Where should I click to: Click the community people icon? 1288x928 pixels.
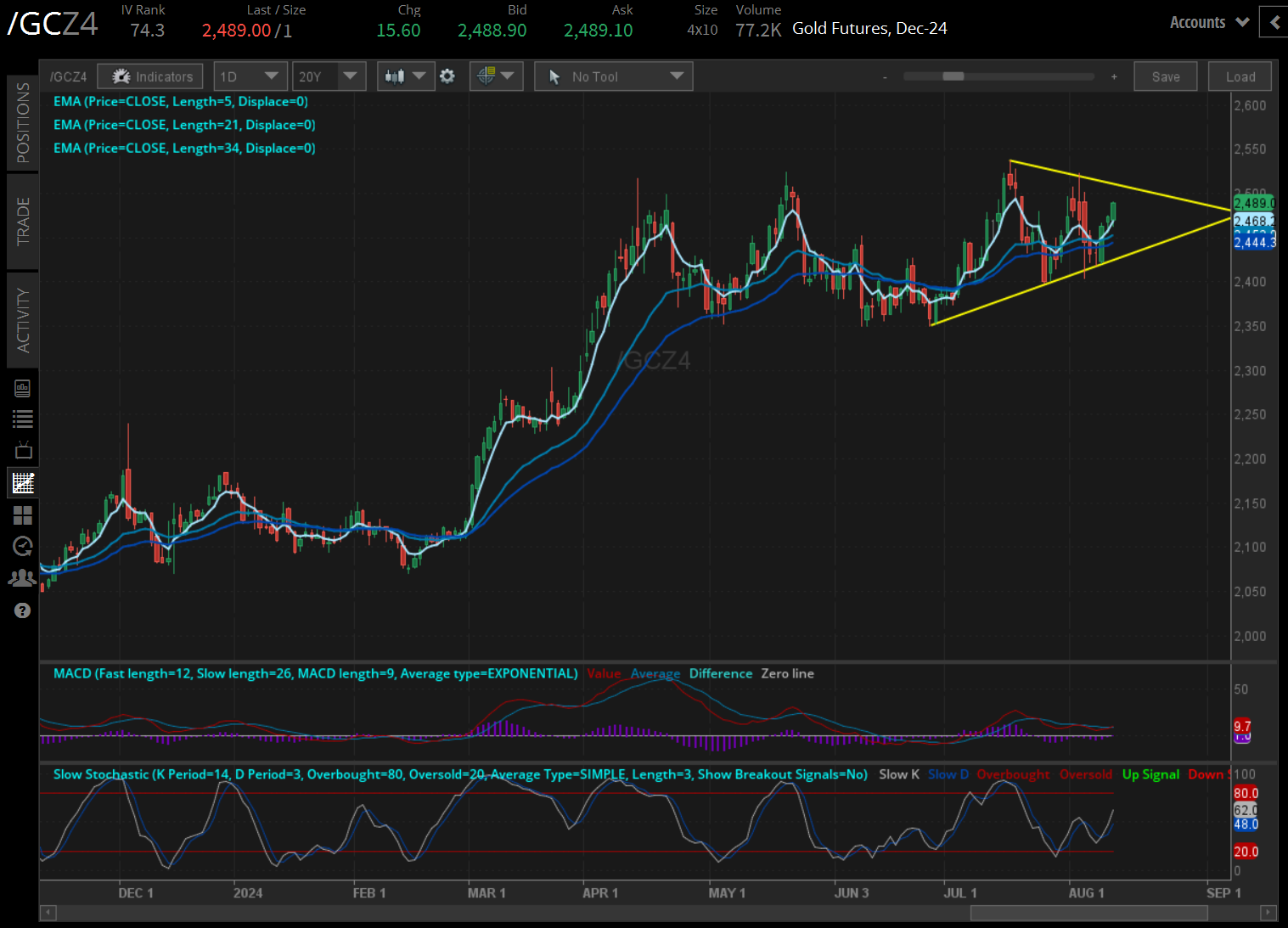click(x=23, y=577)
